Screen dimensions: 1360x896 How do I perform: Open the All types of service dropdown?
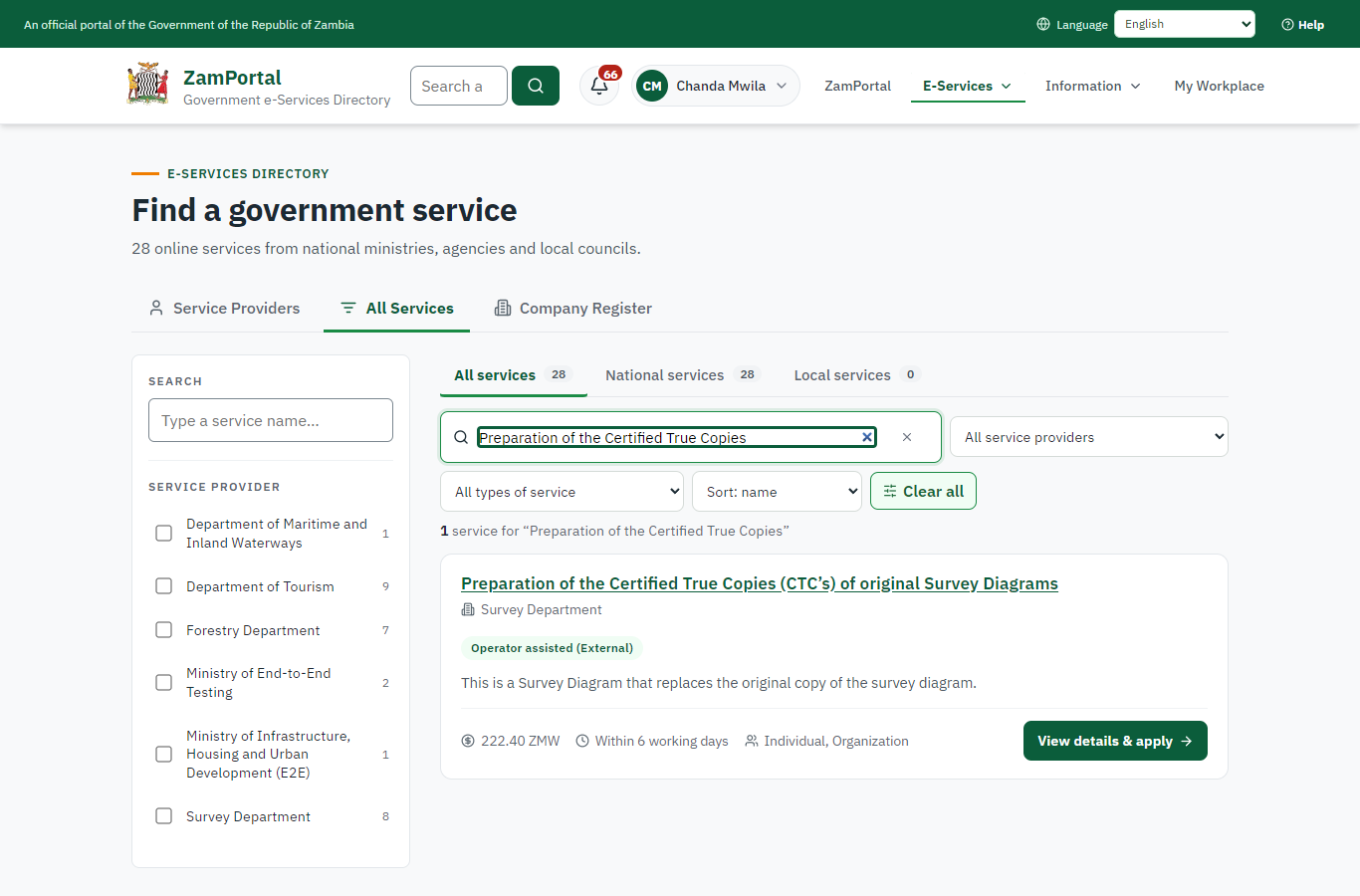pyautogui.click(x=563, y=492)
